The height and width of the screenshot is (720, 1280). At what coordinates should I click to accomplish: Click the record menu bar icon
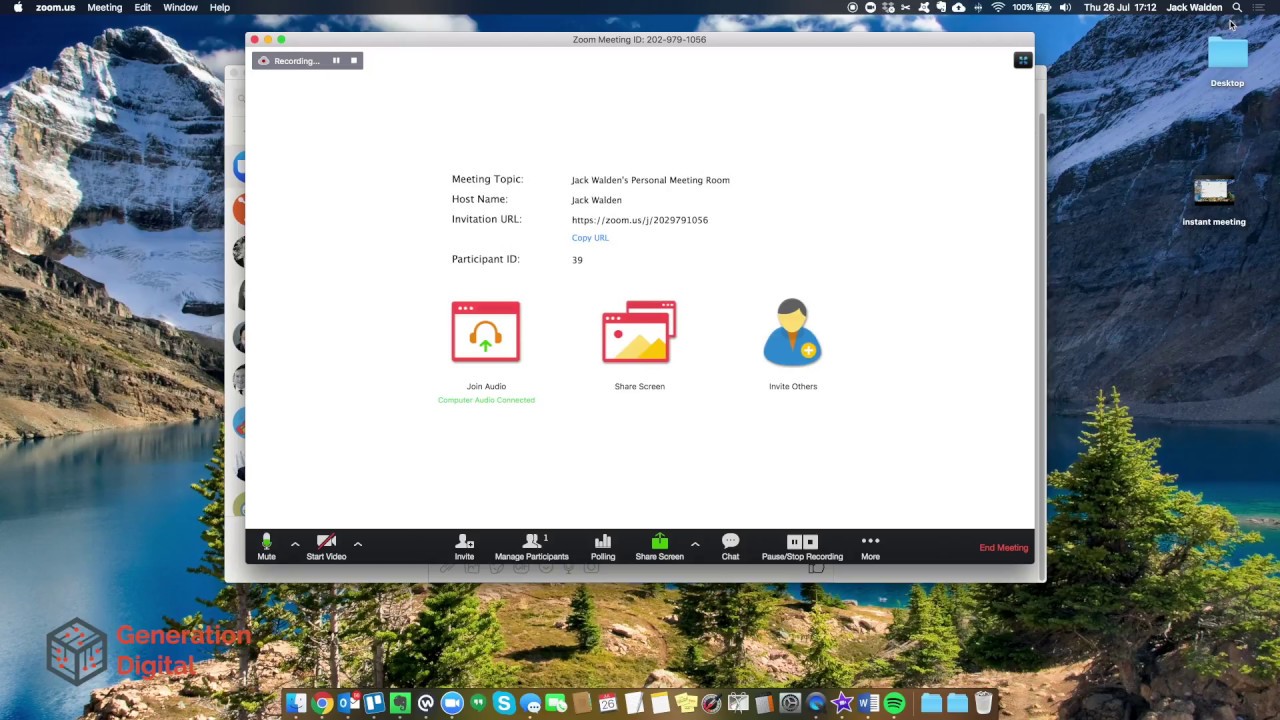(853, 7)
